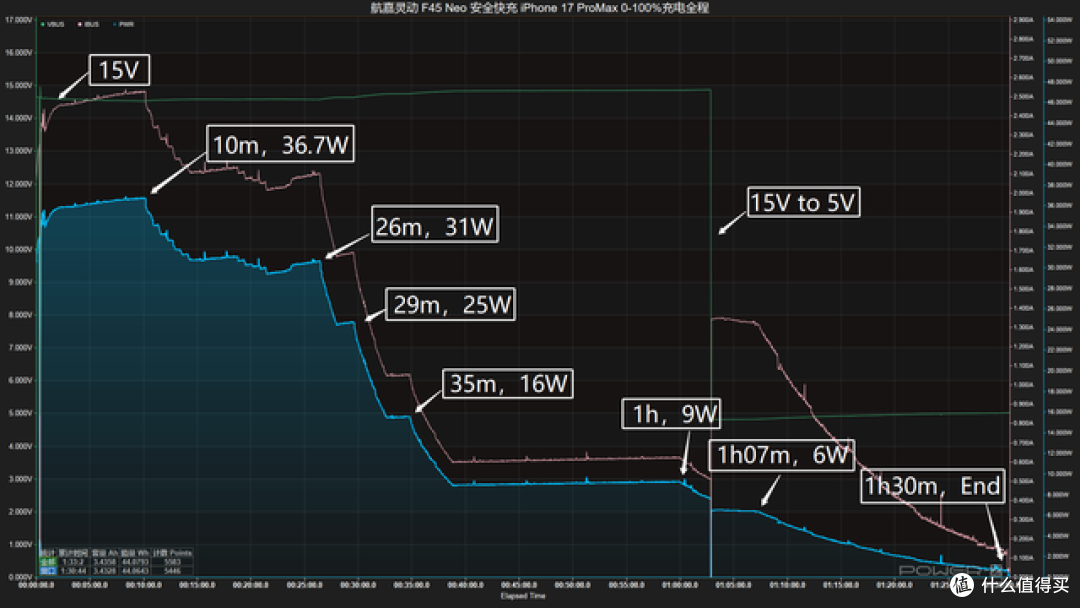Click the 15.000V voltage axis label
Screen dimensions: 1080x608
[x=19, y=85]
